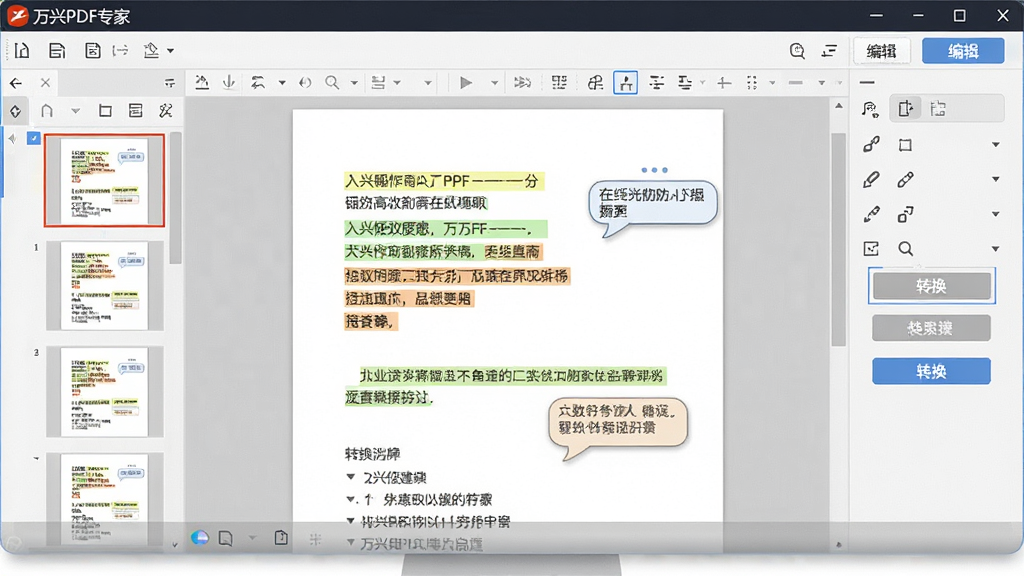Screen dimensions: 1024x576
Task: Click the document vertical scrollbar up arrow
Action: pyautogui.click(x=839, y=106)
